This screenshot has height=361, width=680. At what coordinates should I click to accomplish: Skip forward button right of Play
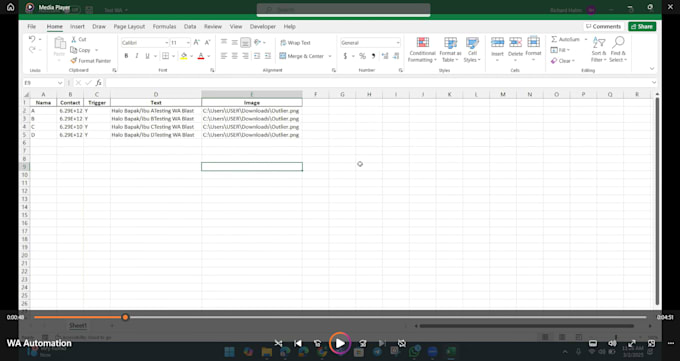(x=363, y=343)
